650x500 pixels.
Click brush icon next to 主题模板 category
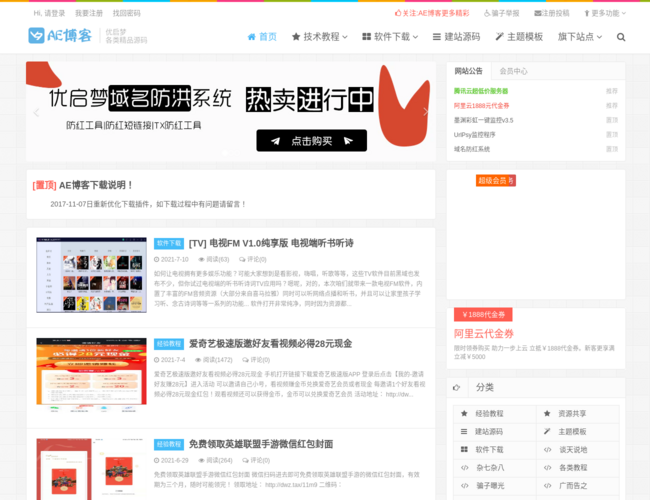(x=547, y=432)
